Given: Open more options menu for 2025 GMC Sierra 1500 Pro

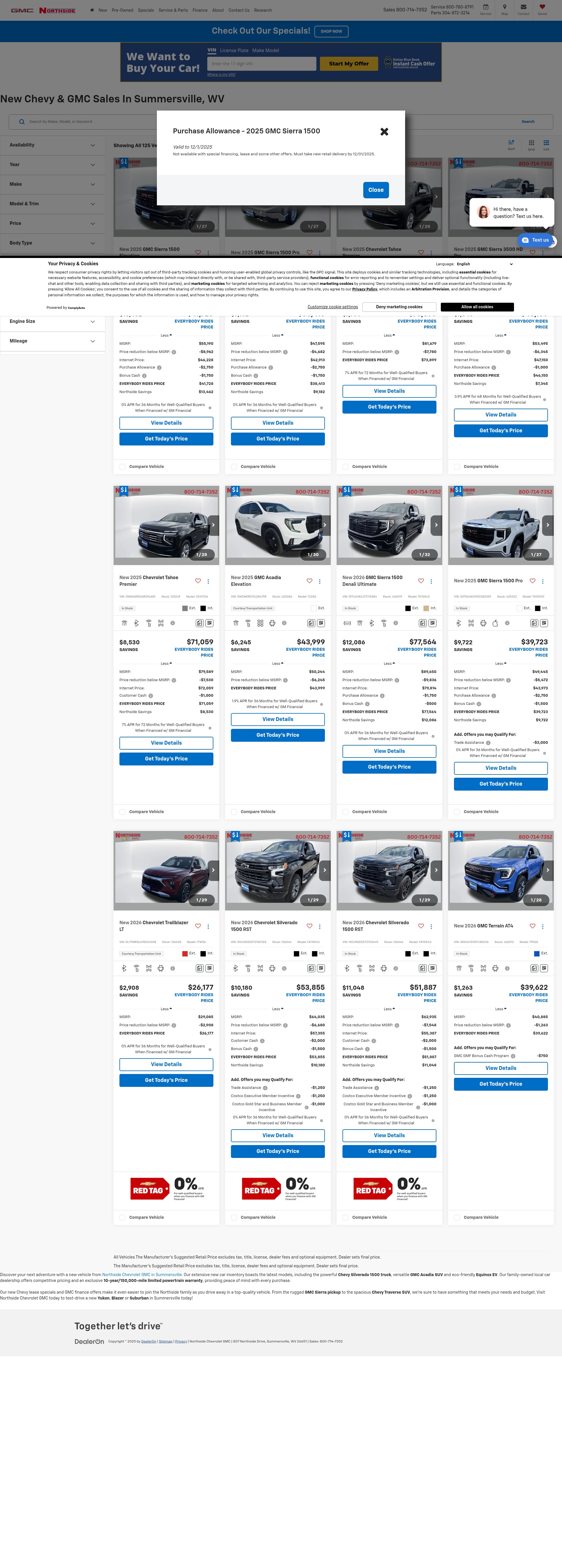Looking at the screenshot, I should [x=542, y=581].
